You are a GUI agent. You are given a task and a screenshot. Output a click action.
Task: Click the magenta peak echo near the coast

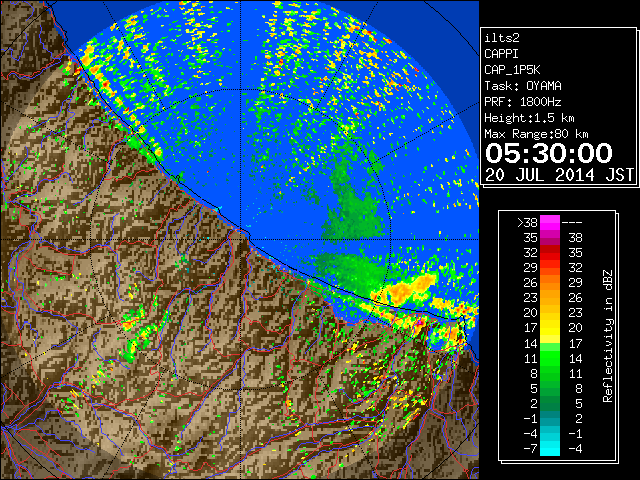point(419,322)
